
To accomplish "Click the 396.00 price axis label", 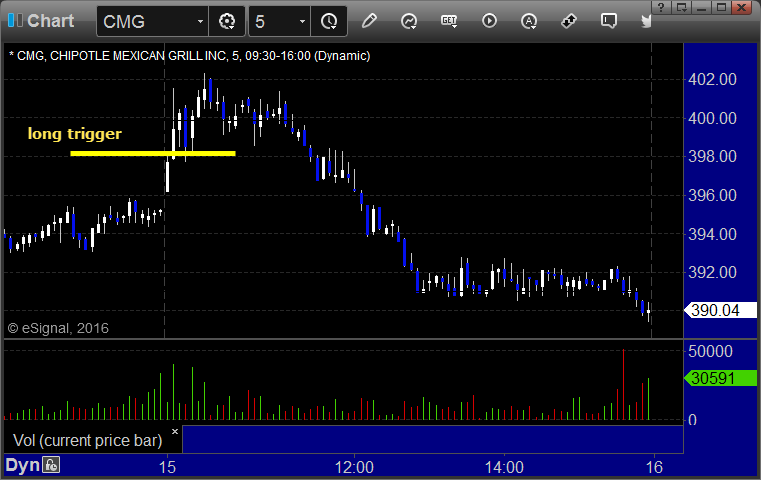I will pyautogui.click(x=712, y=195).
